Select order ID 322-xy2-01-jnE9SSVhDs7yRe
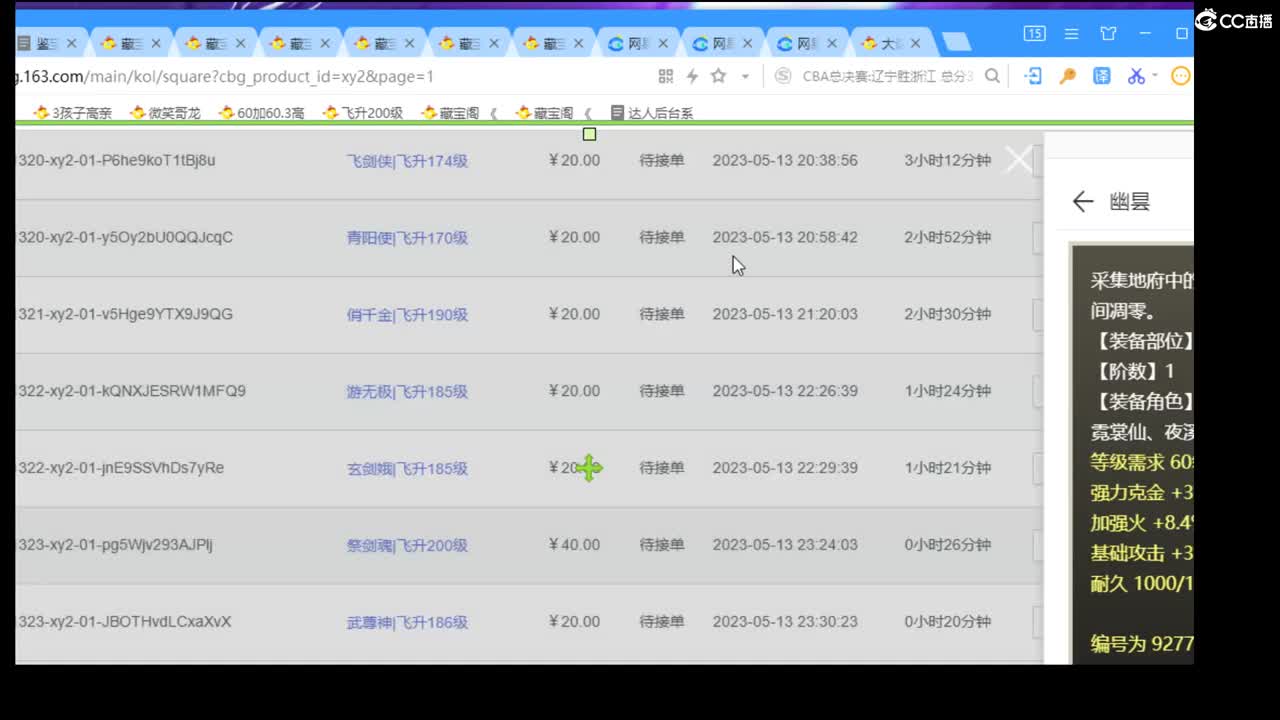The width and height of the screenshot is (1280, 720). pyautogui.click(x=121, y=468)
